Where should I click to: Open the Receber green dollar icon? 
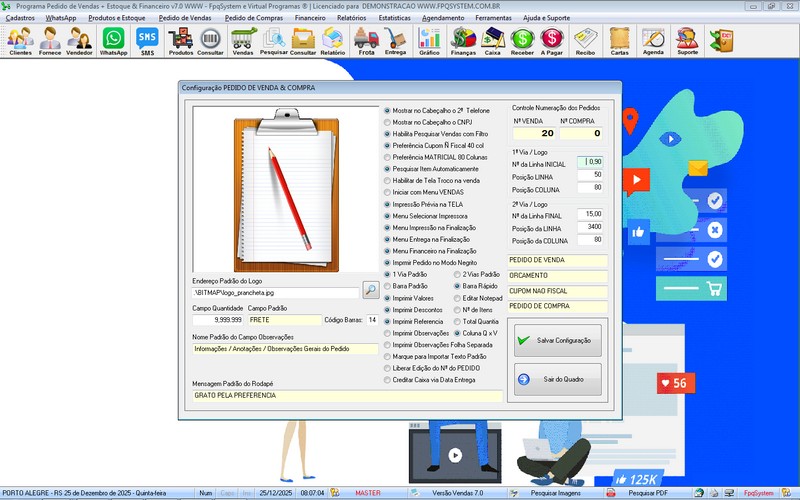click(522, 41)
